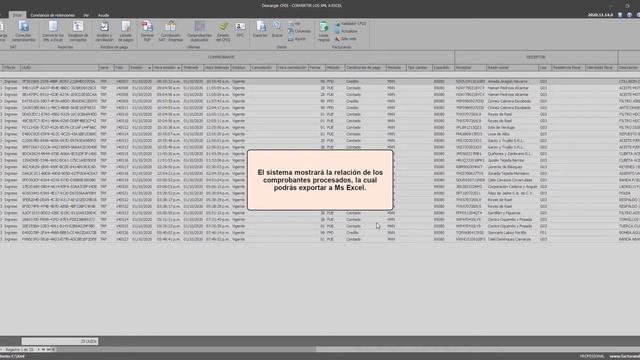Screen dimensions: 640x360
Task: Open the Ayuda tab
Action: (103, 15)
